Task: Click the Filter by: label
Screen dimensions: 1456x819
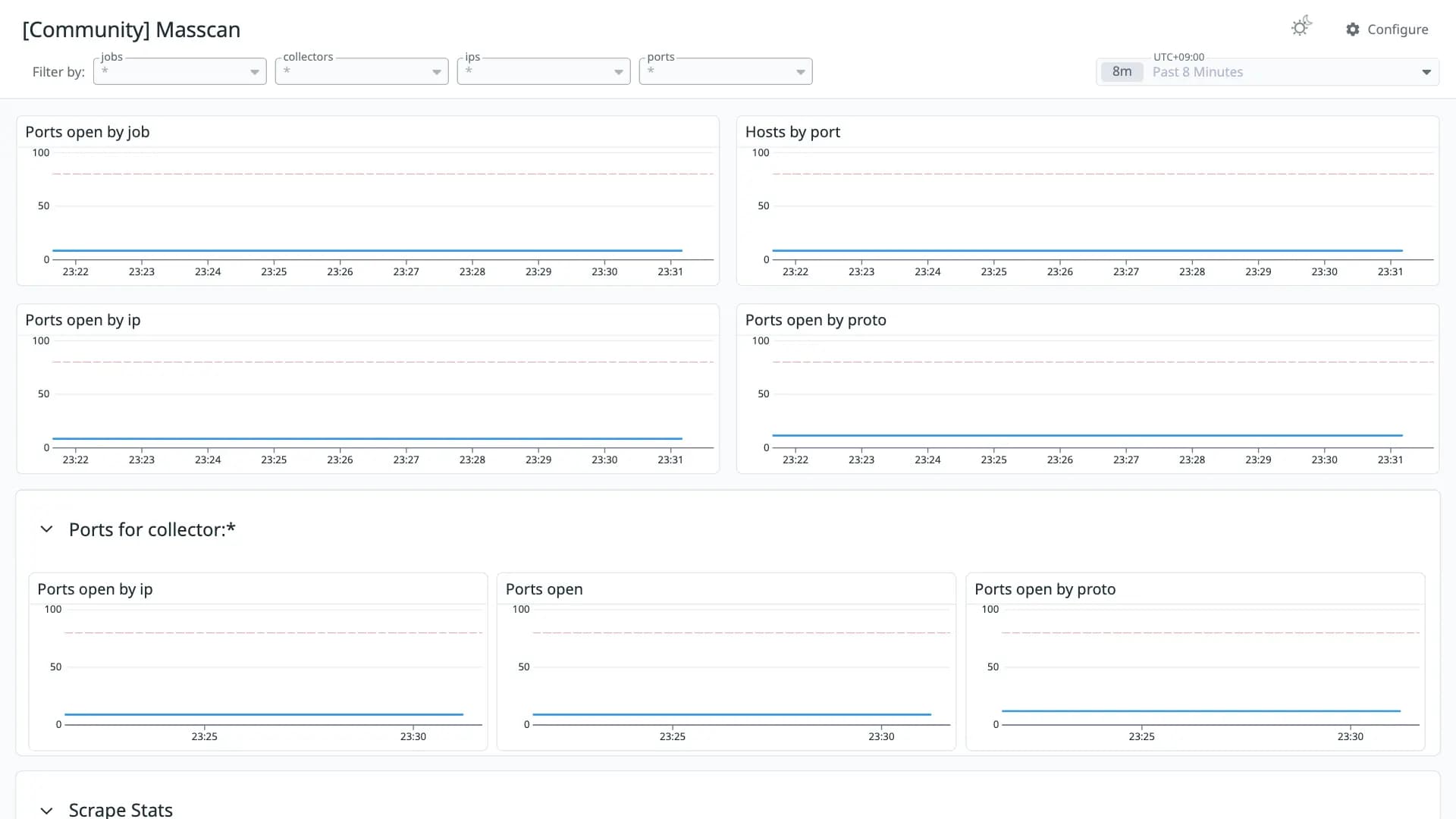Action: pos(58,72)
